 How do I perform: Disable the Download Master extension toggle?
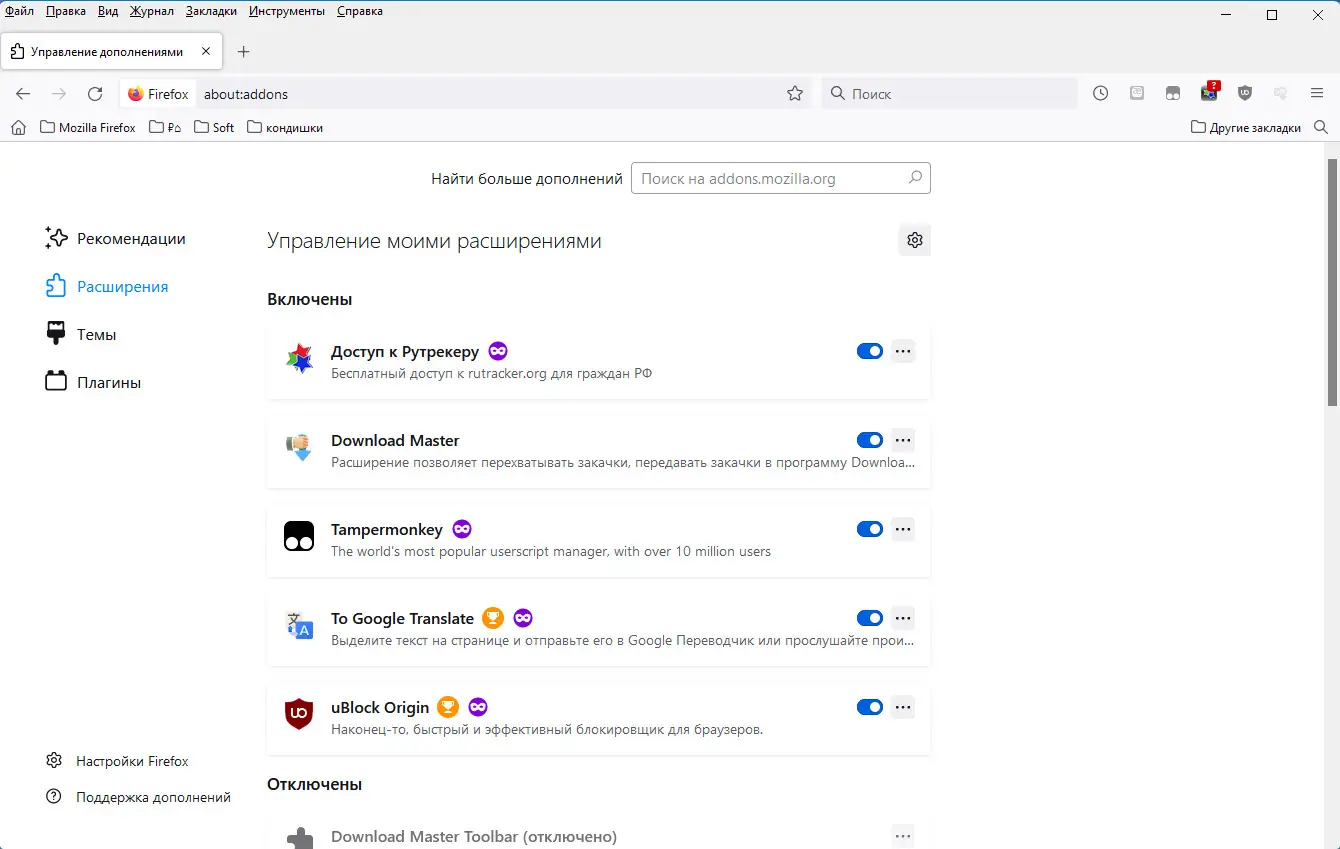click(870, 440)
